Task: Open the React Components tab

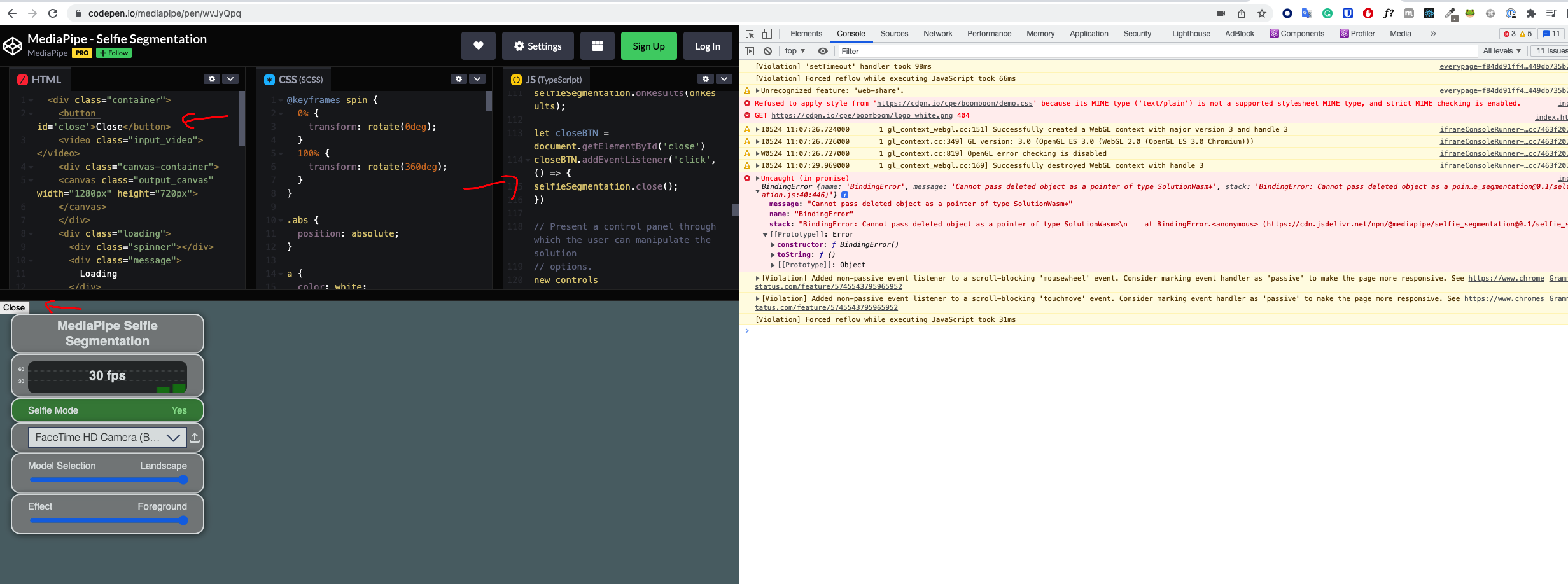Action: pyautogui.click(x=1297, y=34)
